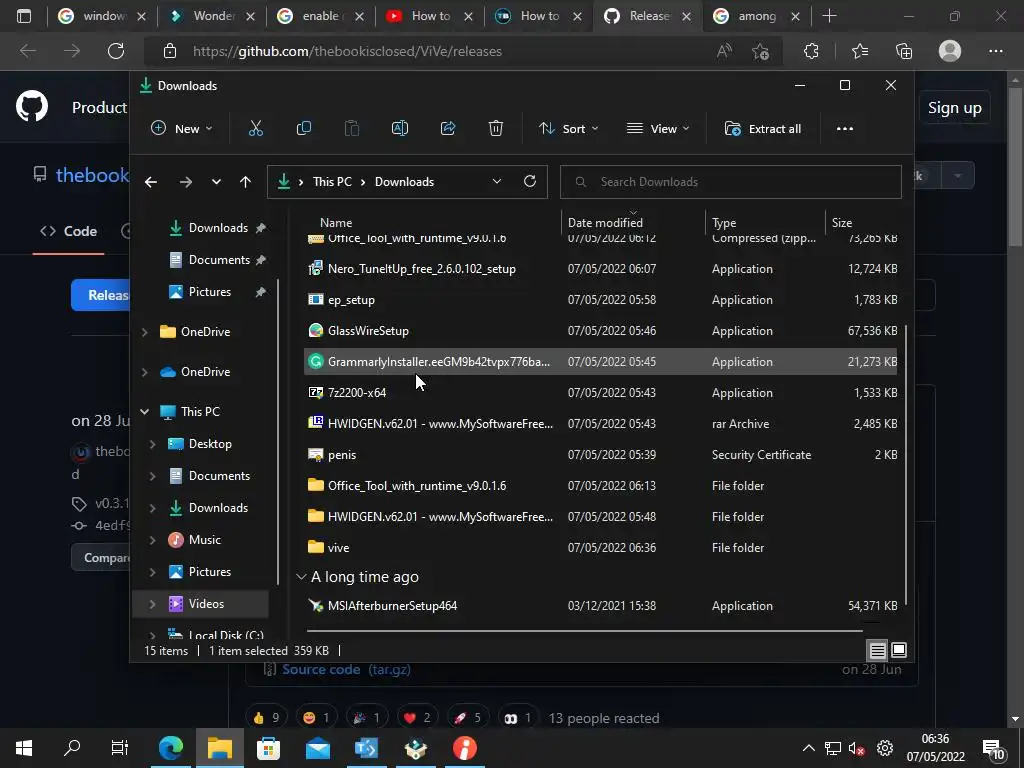Screen dimensions: 1024x768
Task: Click thumbs up reaction with 9
Action: coord(266,718)
